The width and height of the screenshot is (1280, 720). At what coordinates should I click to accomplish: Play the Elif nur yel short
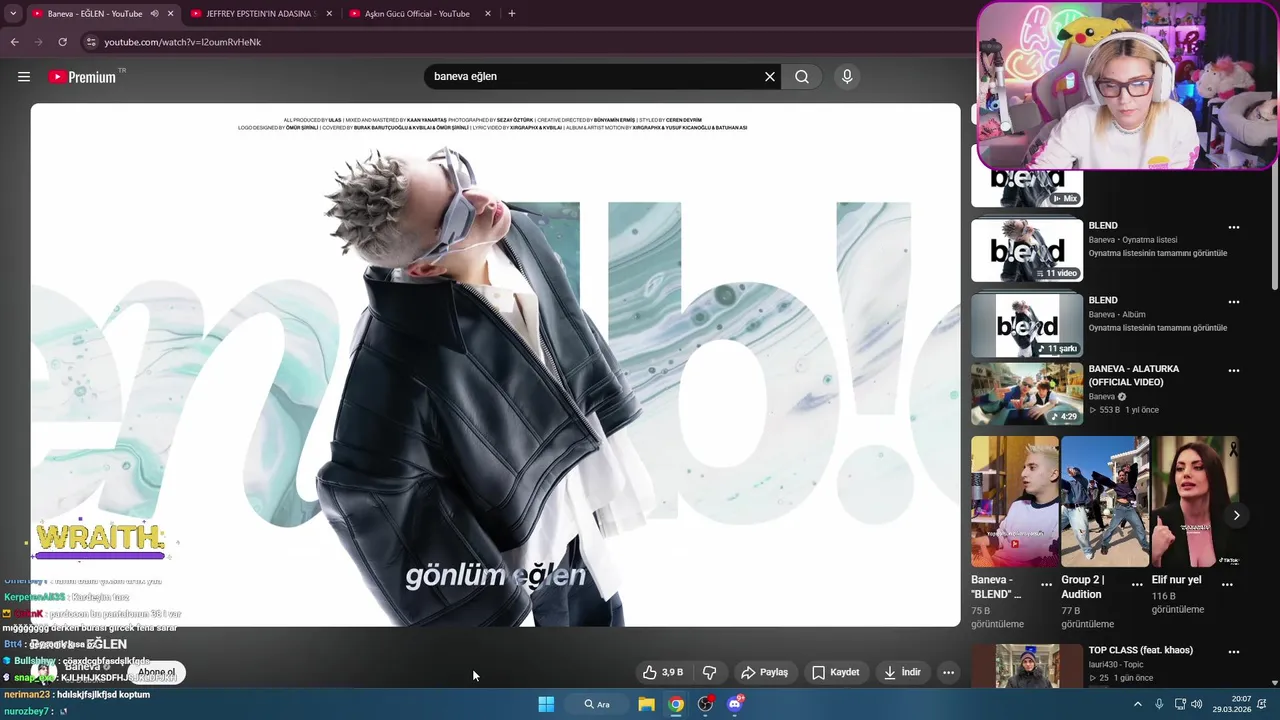(1195, 501)
